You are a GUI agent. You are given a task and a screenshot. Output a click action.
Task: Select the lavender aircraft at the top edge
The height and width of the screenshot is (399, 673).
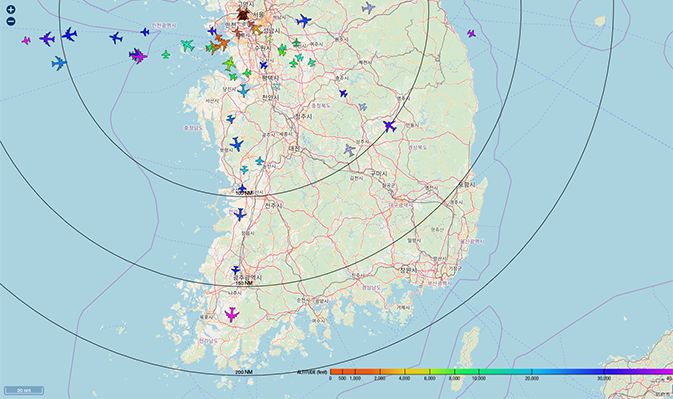[368, 8]
